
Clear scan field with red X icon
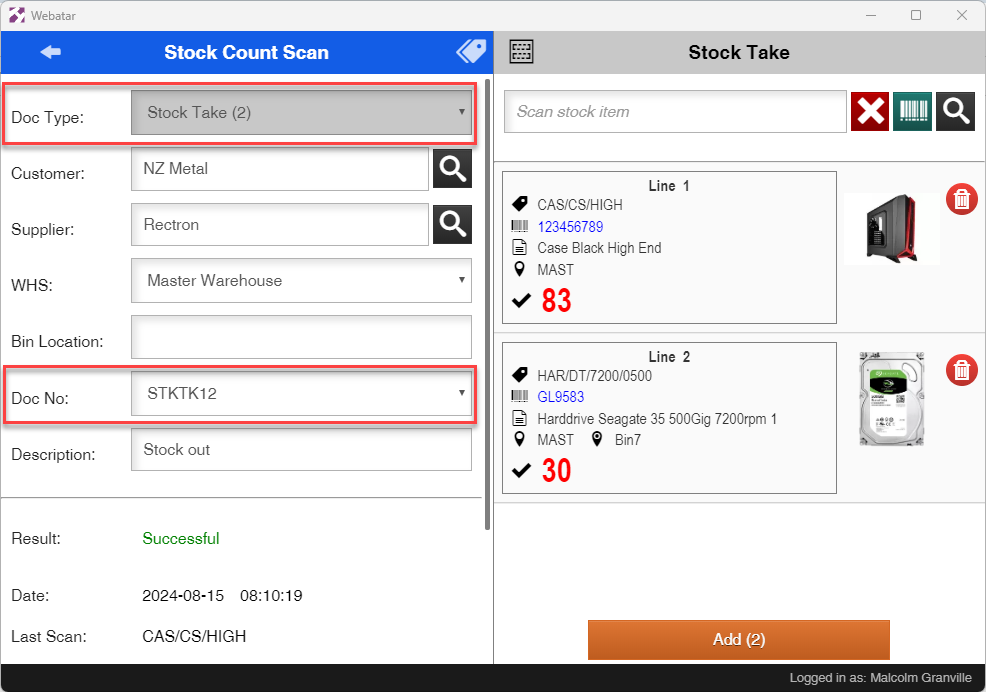tap(870, 112)
